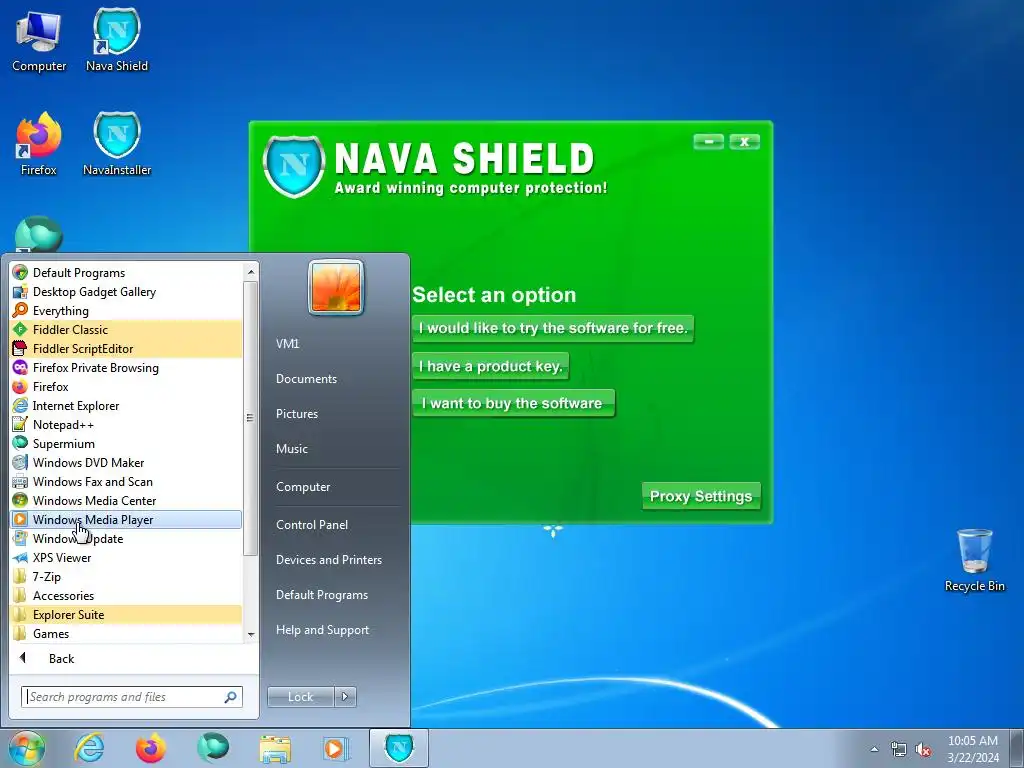Expand the Explorer Suite folder

coord(127,615)
